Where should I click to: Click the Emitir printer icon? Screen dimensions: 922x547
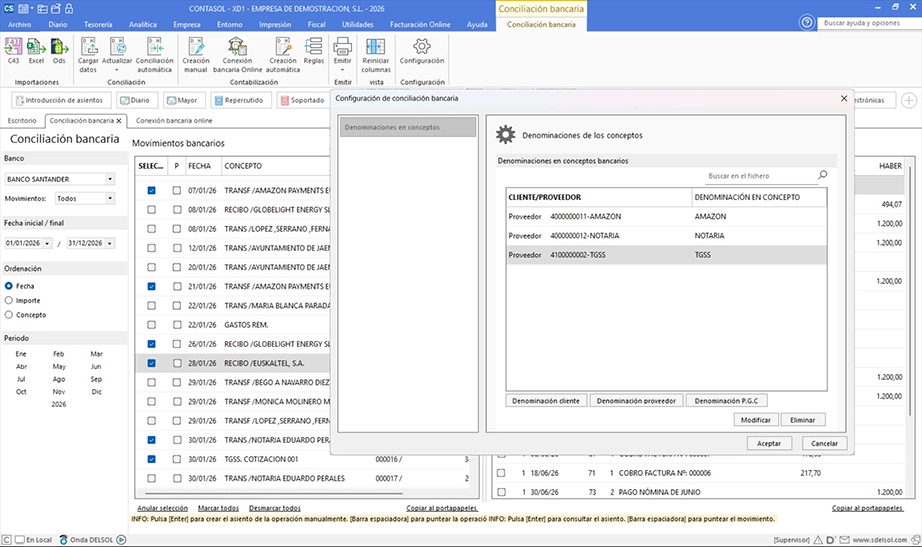coord(342,46)
